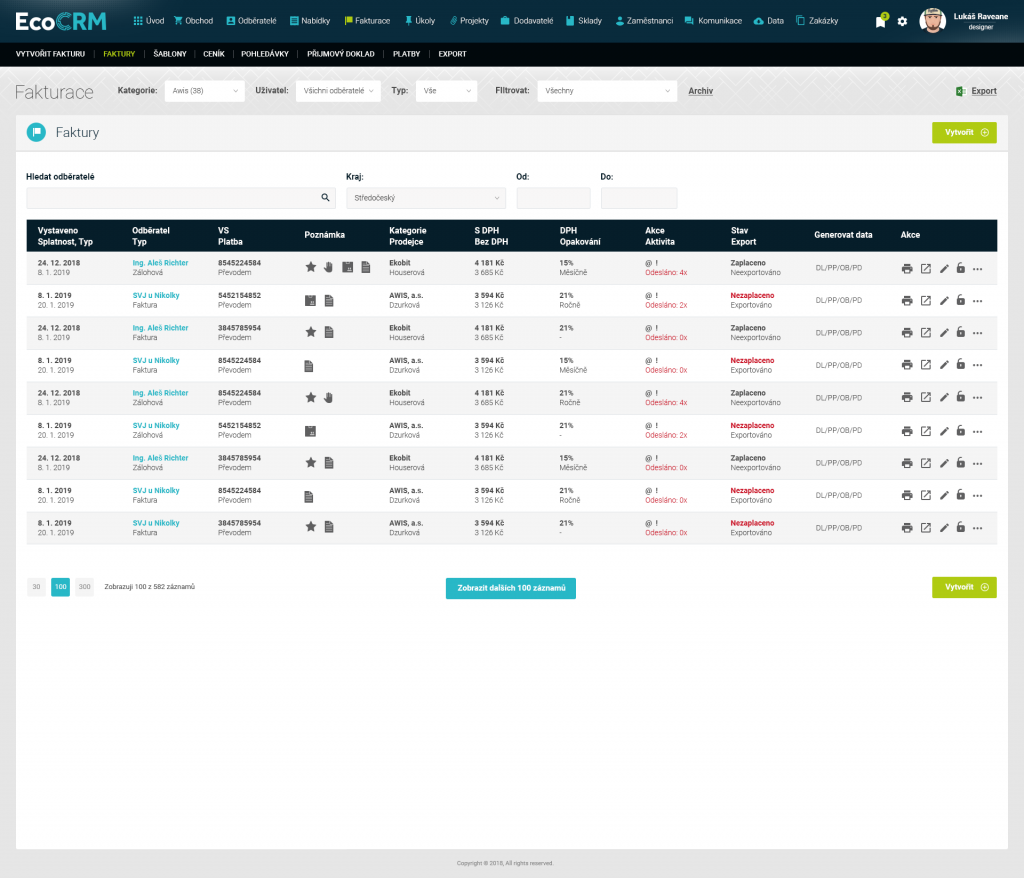Open the Archiv link

(x=700, y=91)
